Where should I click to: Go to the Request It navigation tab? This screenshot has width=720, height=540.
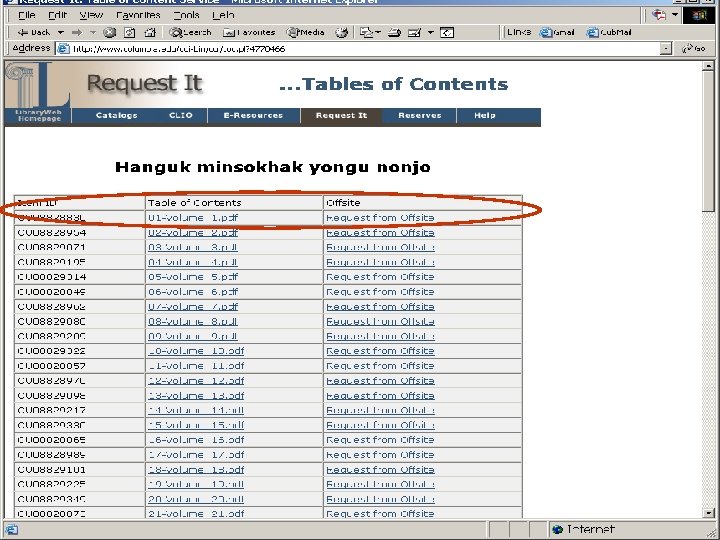341,116
